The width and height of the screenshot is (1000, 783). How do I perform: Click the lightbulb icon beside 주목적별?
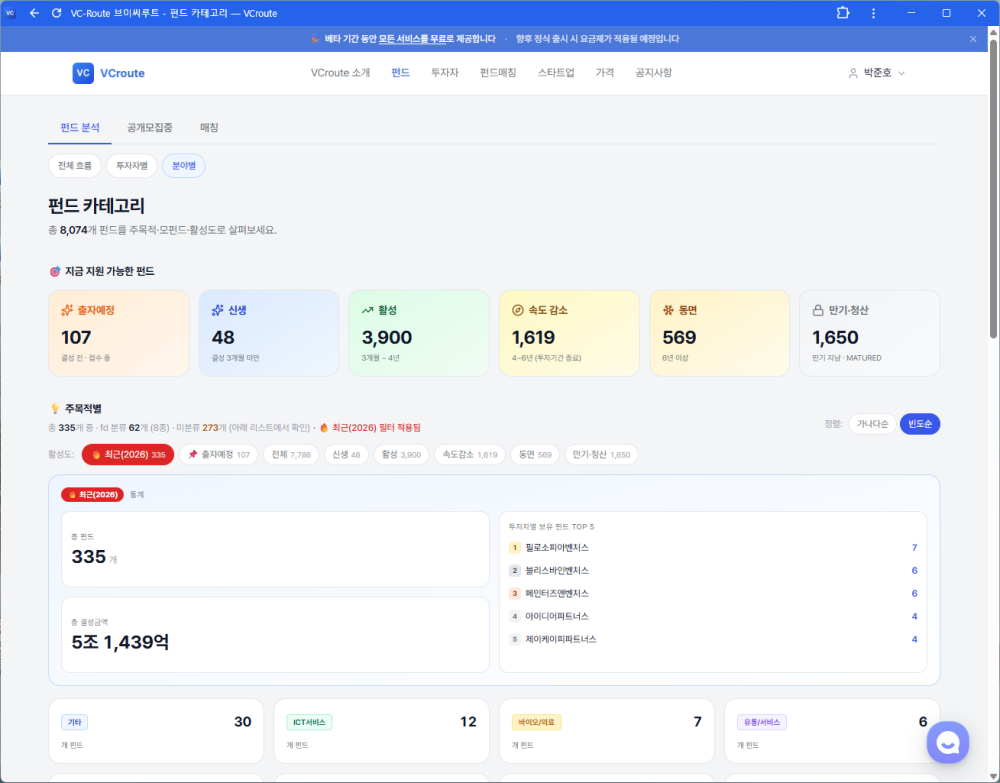pyautogui.click(x=55, y=409)
